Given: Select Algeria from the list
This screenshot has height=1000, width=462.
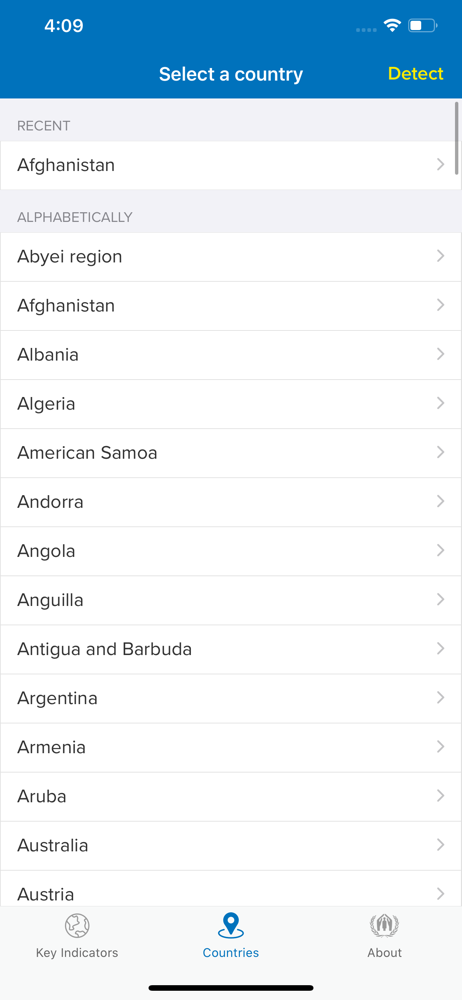Looking at the screenshot, I should (x=231, y=404).
